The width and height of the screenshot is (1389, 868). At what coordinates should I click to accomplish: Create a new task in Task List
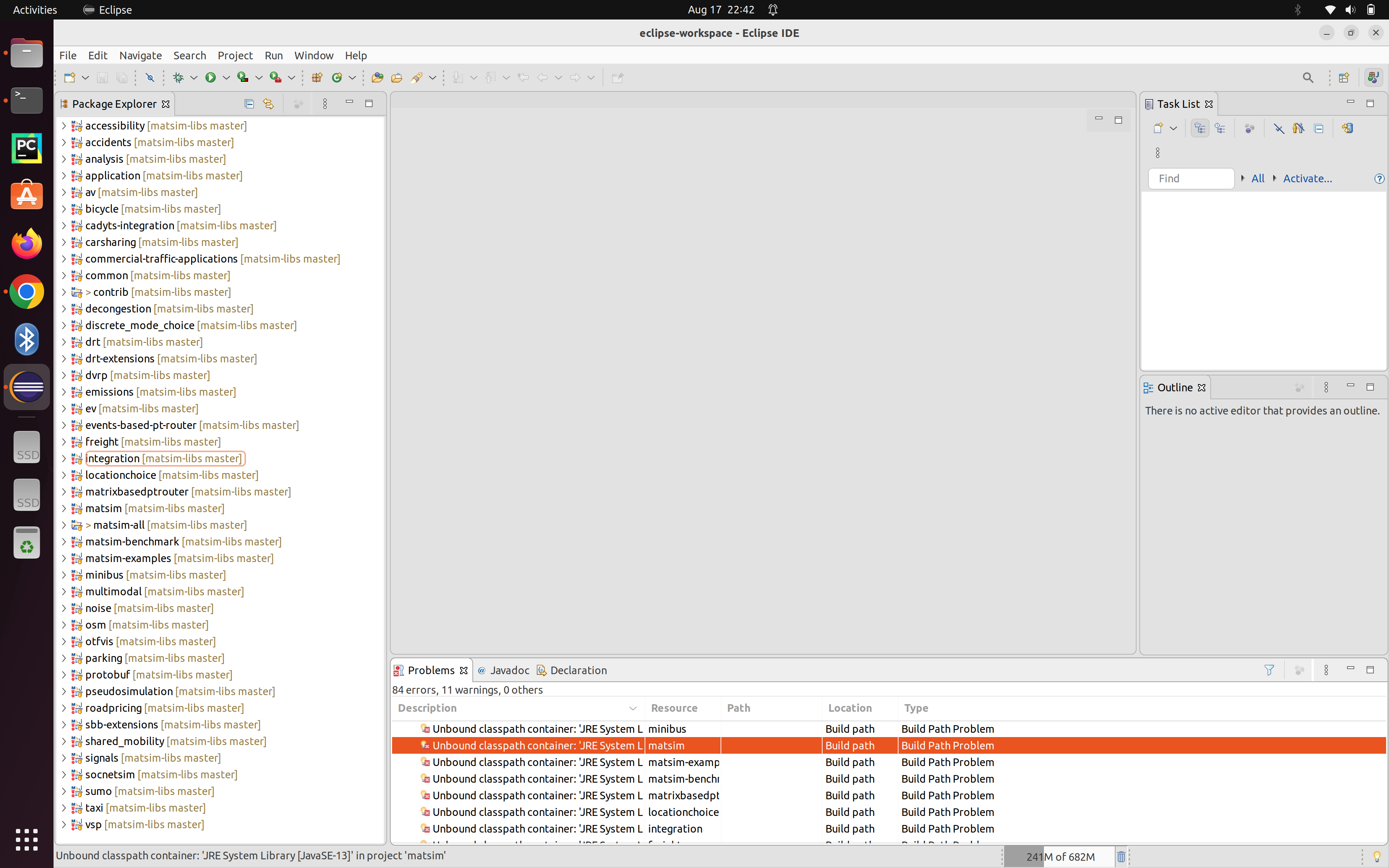click(x=1159, y=128)
